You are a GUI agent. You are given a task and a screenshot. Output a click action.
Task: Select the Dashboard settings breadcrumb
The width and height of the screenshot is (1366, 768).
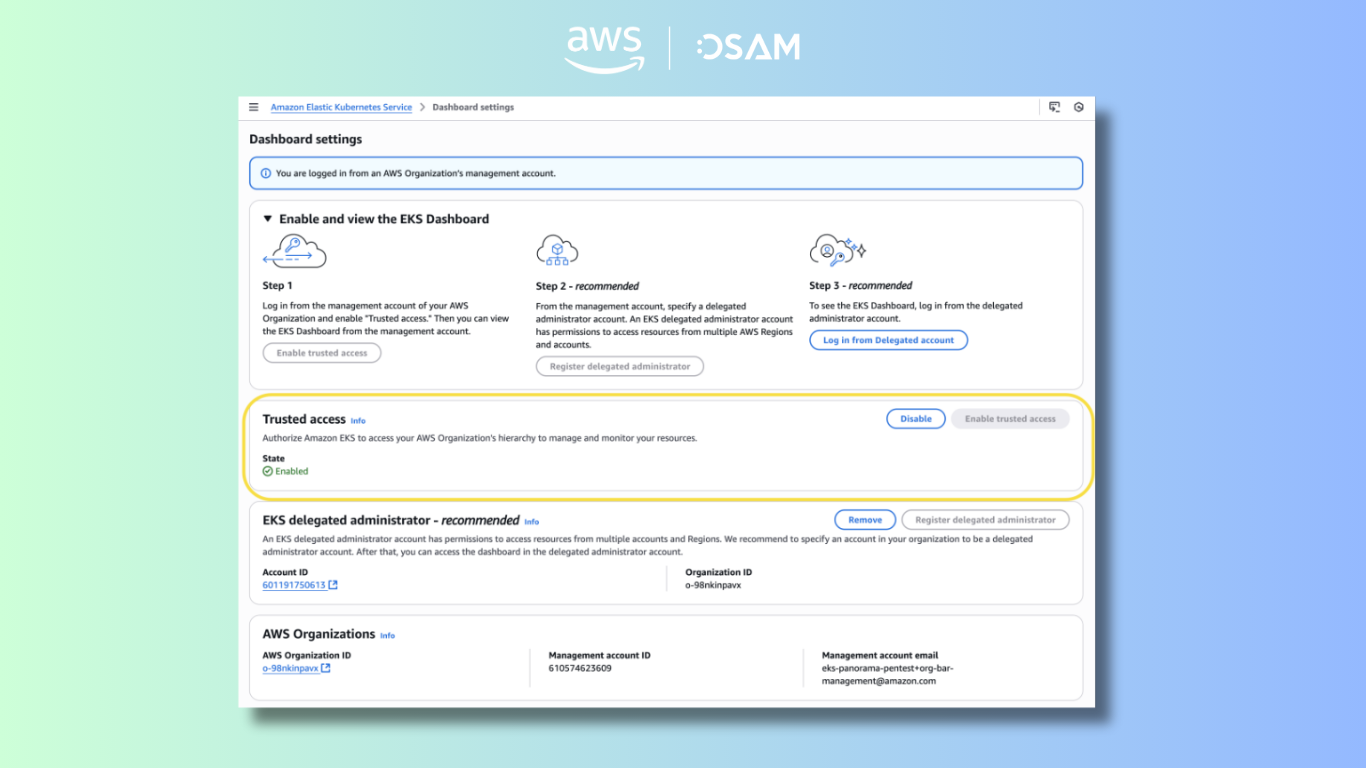point(473,107)
